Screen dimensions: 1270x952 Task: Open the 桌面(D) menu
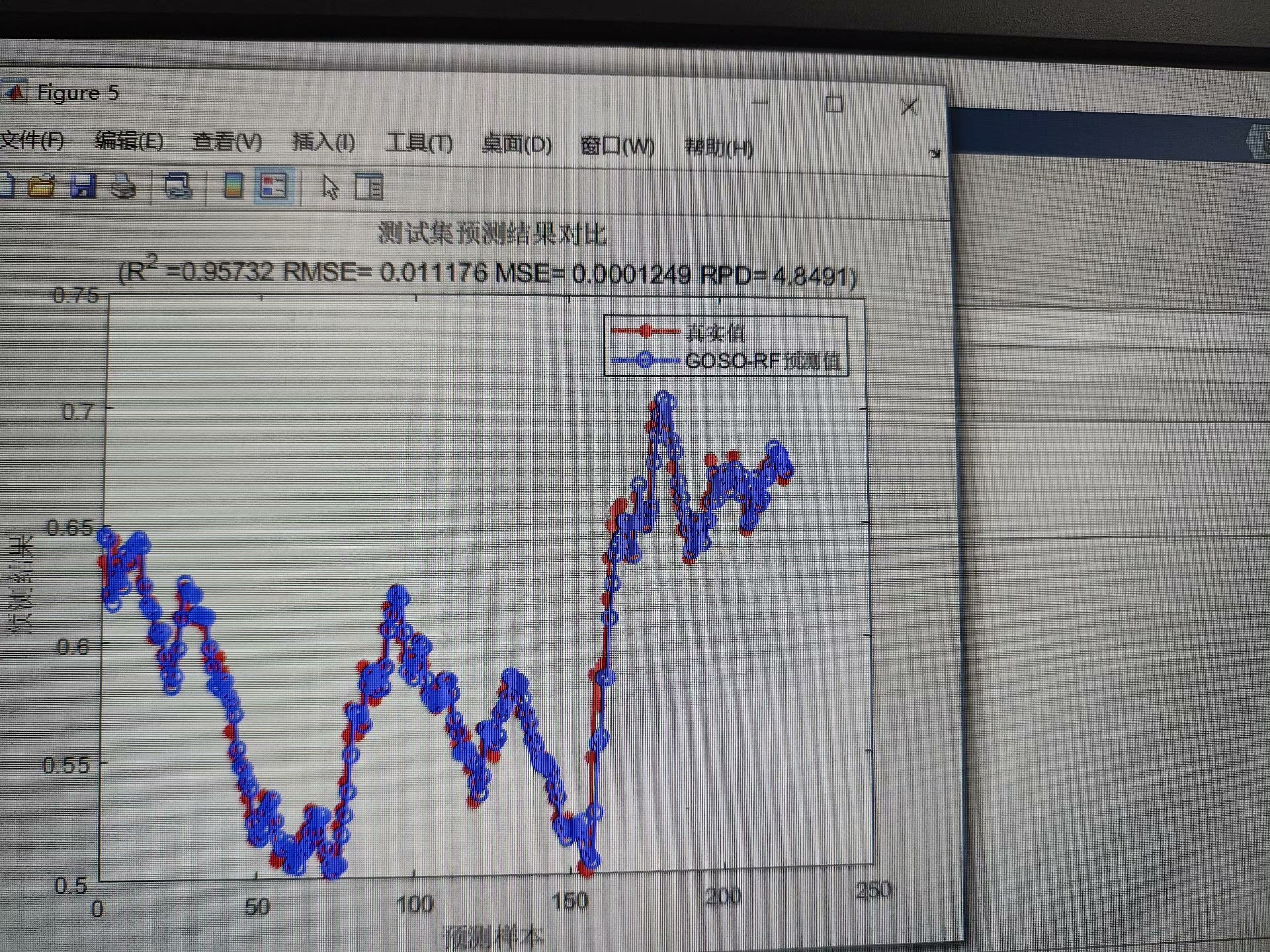coord(517,144)
